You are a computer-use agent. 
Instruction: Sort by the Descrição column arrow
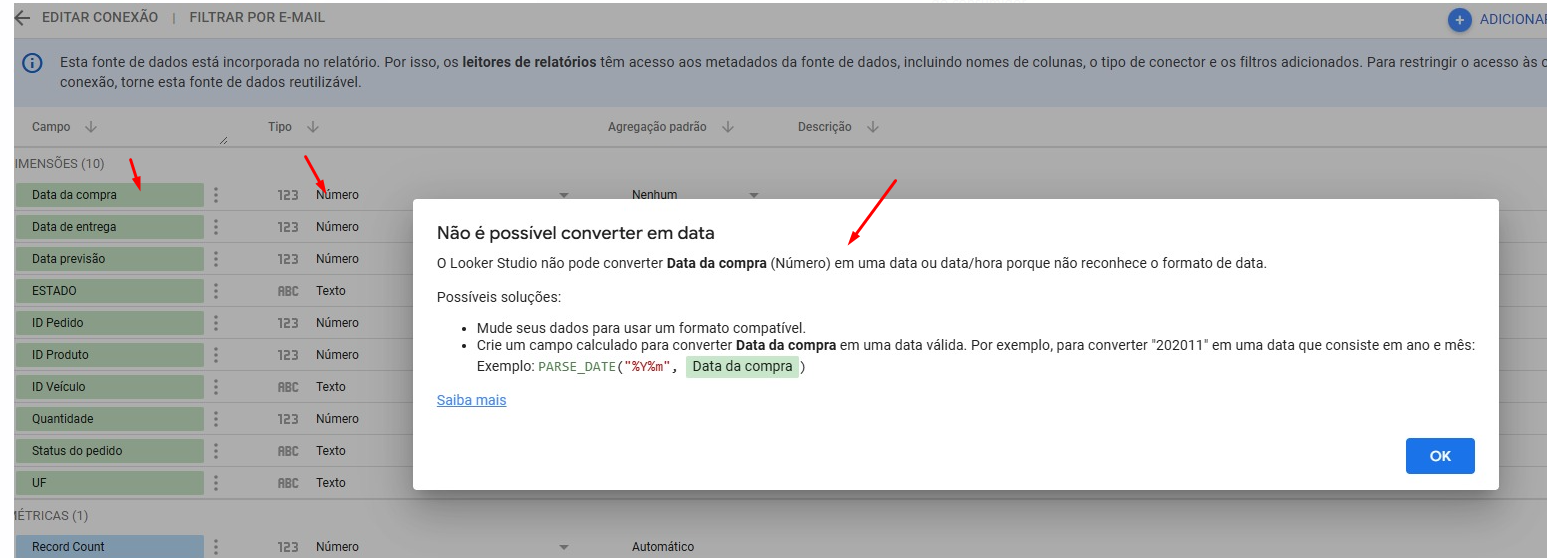(x=873, y=127)
